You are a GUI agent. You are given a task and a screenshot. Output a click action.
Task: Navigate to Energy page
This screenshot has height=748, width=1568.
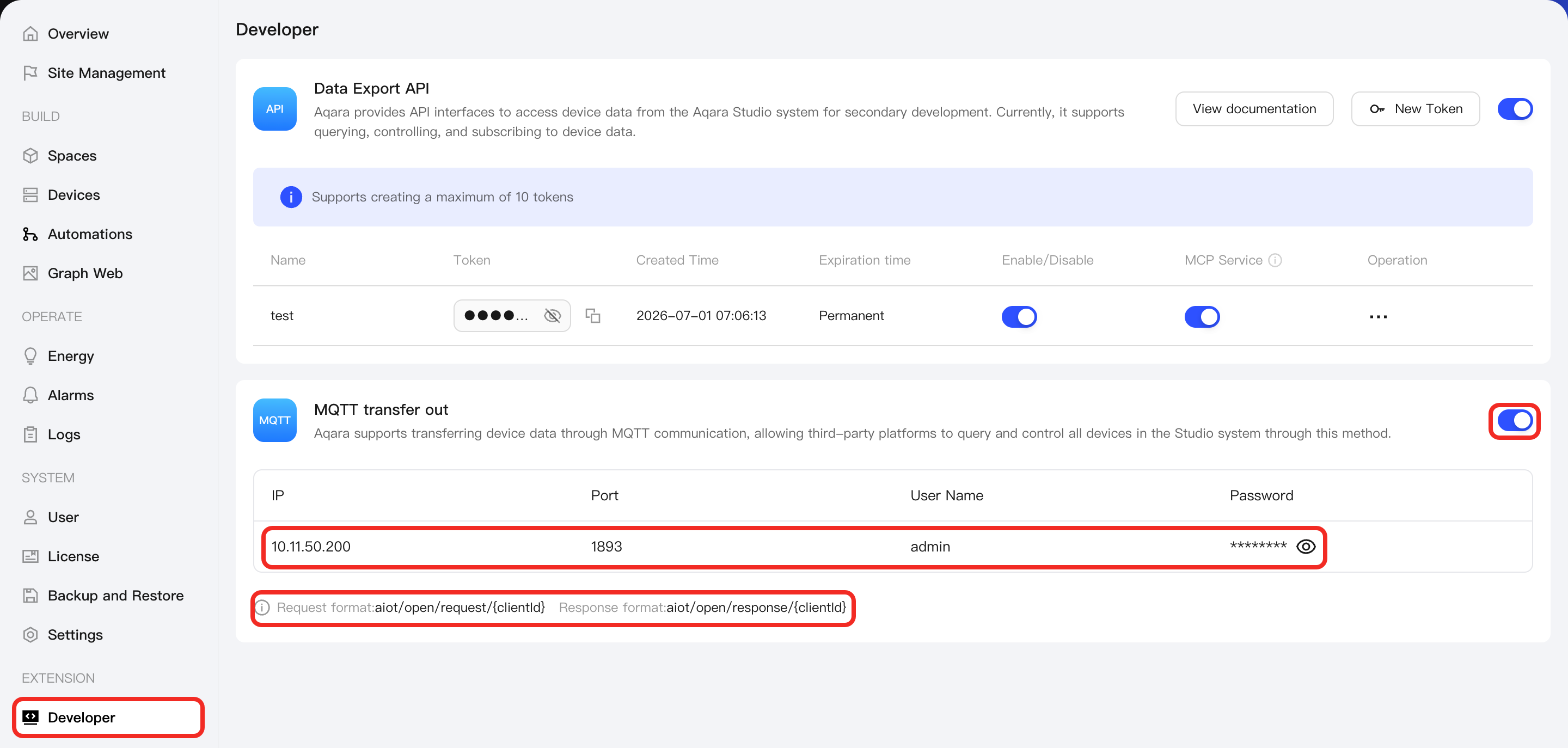point(71,356)
